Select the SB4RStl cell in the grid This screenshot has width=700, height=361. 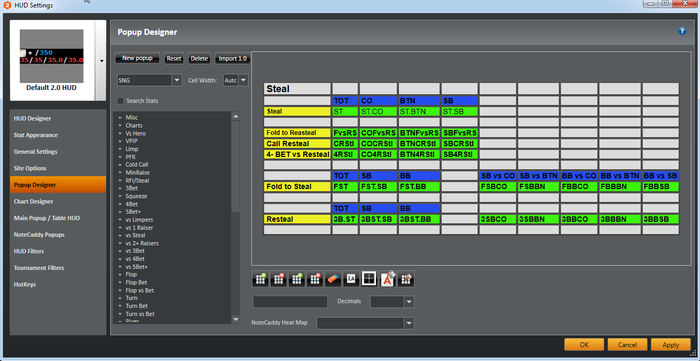460,154
